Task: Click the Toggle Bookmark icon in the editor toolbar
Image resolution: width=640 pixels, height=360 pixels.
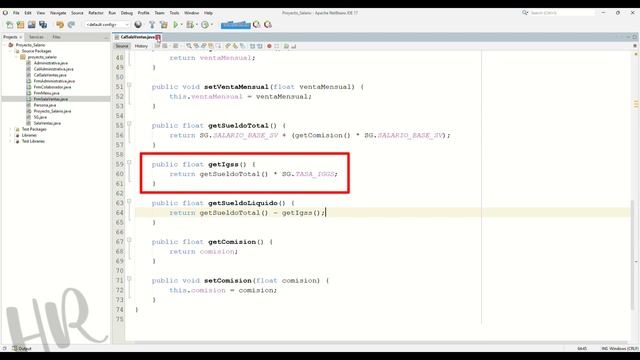Action: tap(243, 46)
